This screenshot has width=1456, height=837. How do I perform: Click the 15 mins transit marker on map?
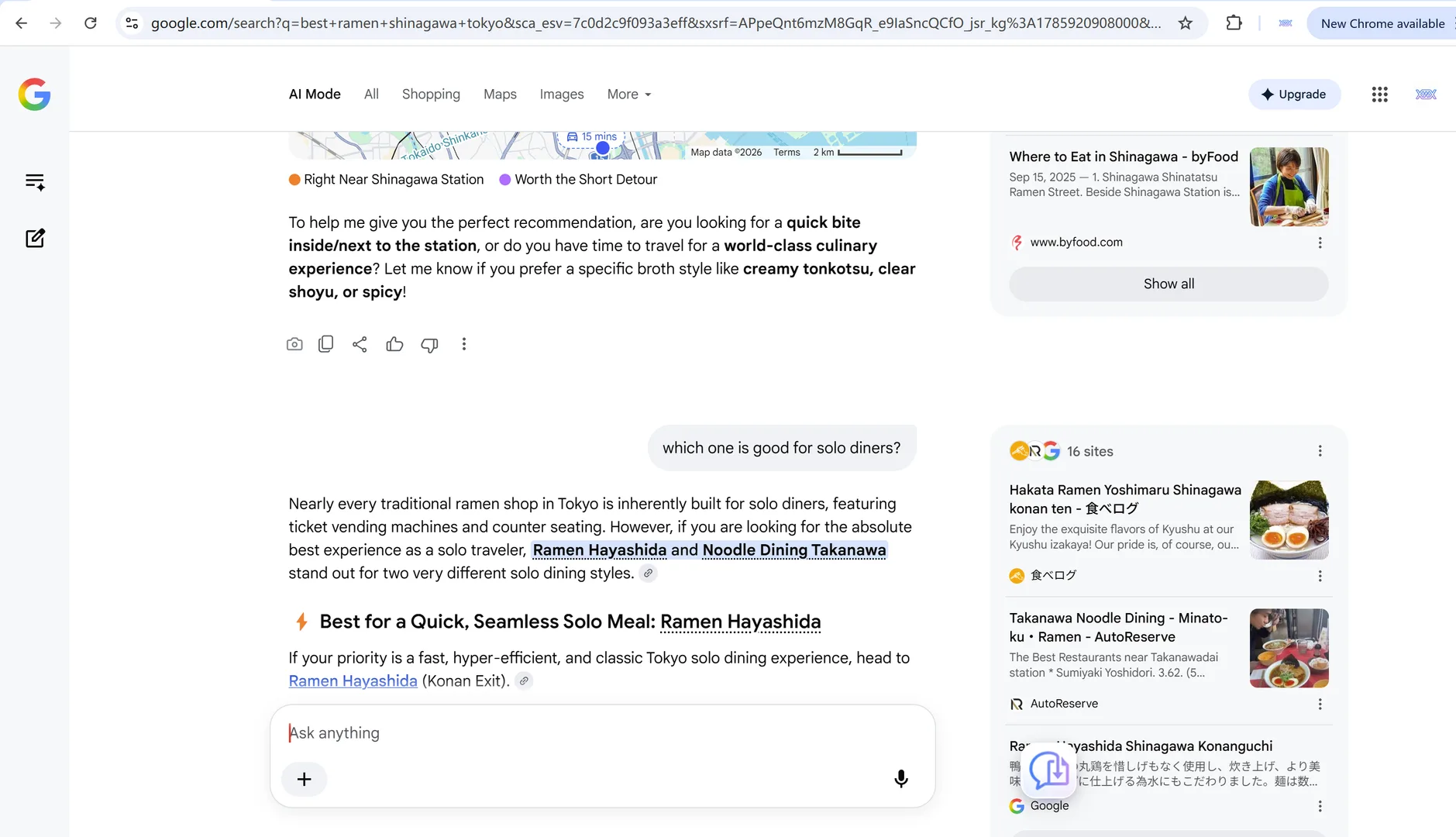[592, 137]
